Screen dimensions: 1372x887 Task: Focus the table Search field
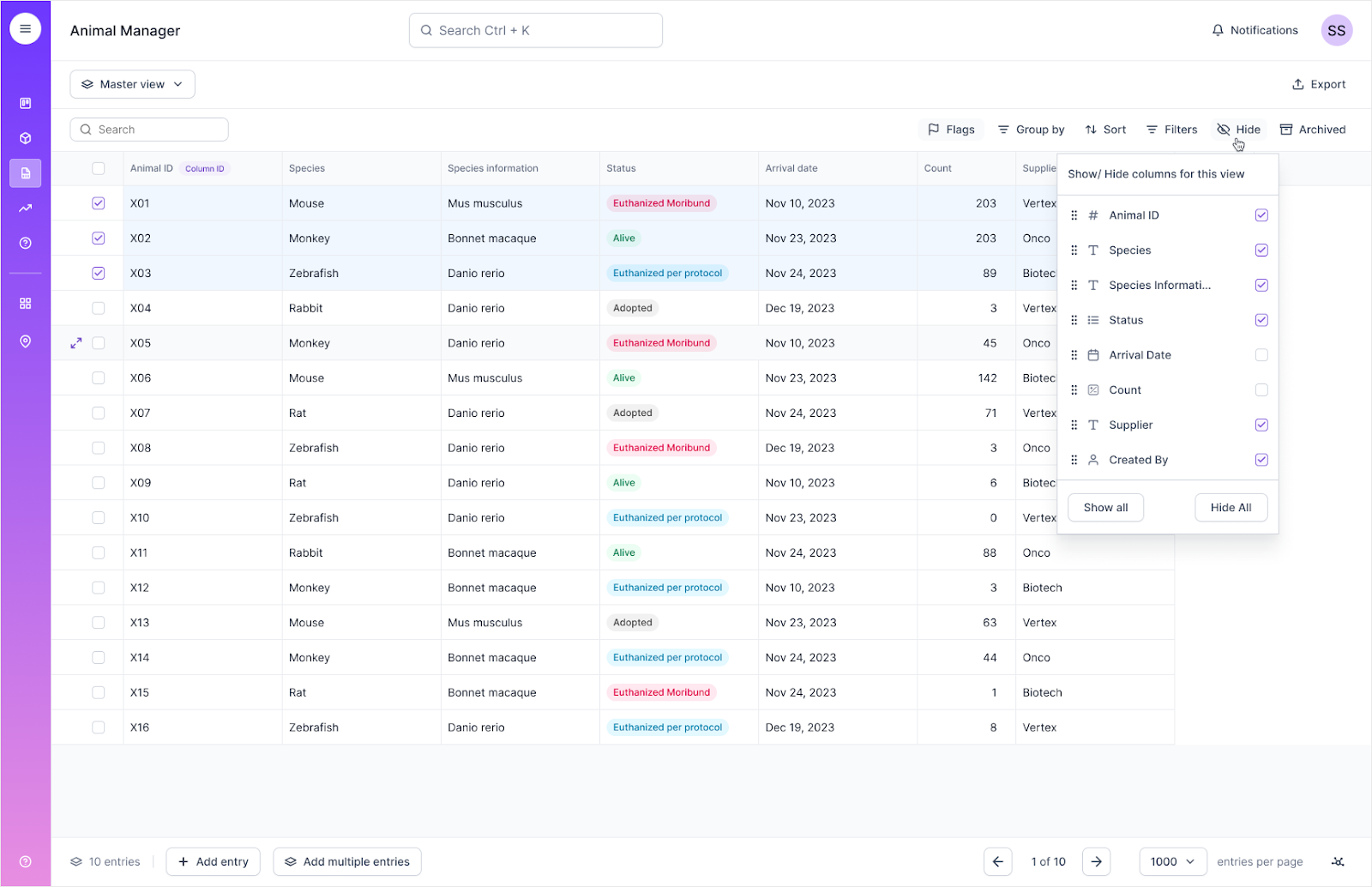coord(149,130)
